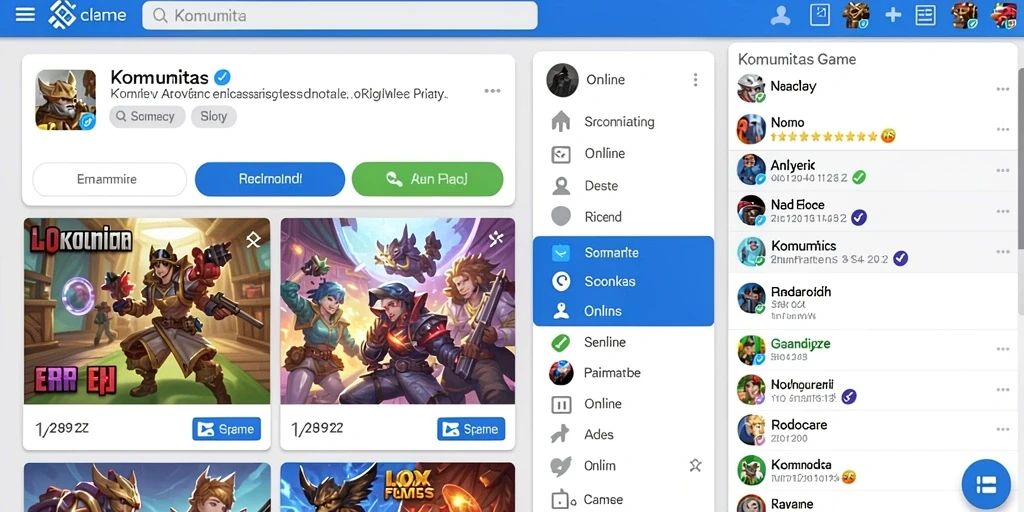
Task: Click the green Aun Piacl button
Action: [x=428, y=179]
